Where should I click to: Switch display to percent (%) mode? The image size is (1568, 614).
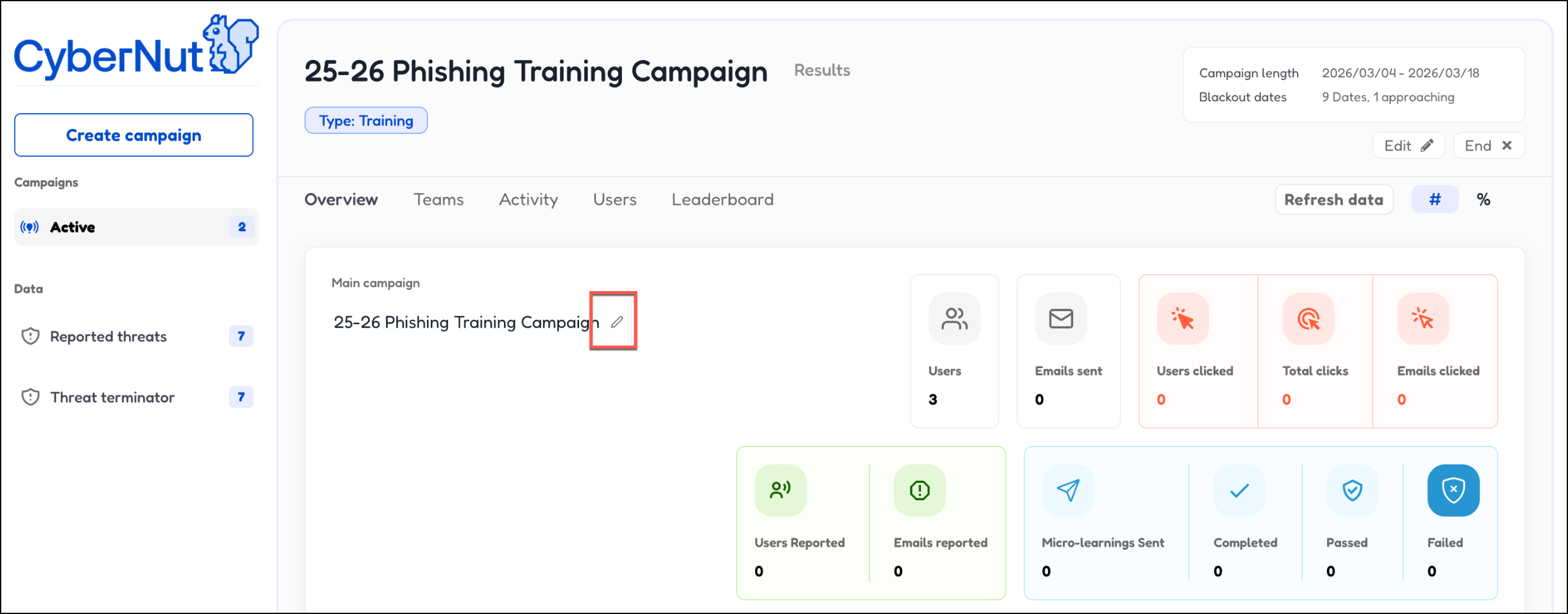[1483, 199]
